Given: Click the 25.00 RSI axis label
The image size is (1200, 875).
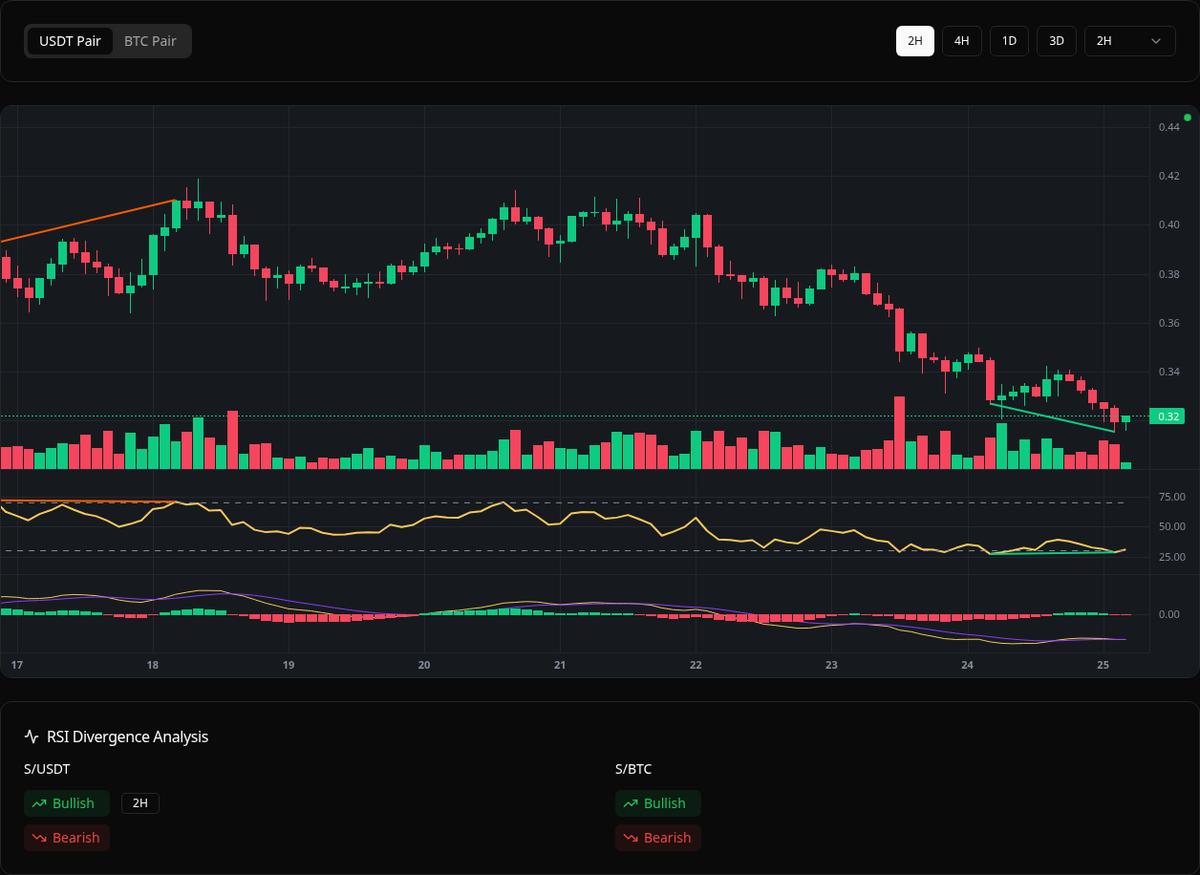Looking at the screenshot, I should [x=1171, y=557].
